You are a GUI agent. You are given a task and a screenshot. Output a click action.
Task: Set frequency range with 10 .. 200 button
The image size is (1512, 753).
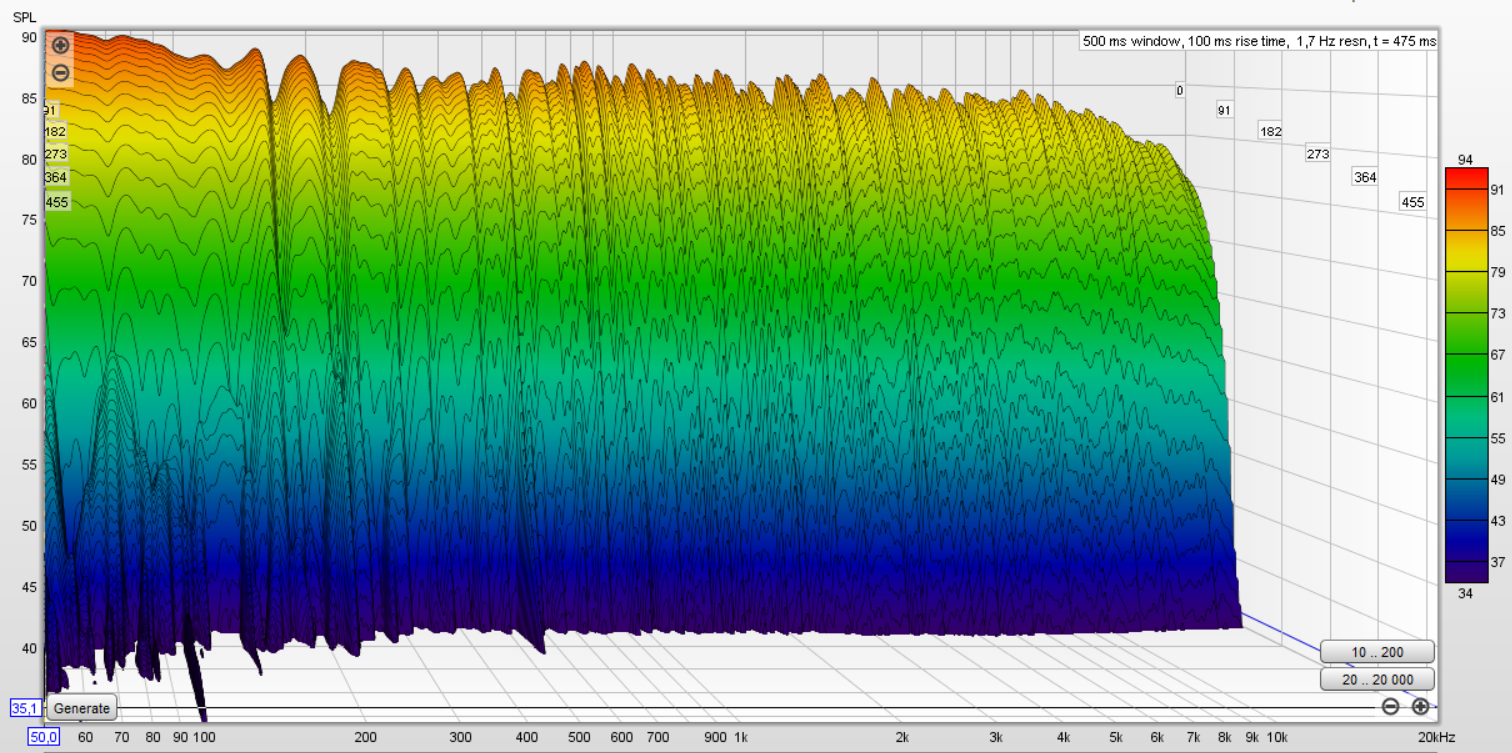1377,652
